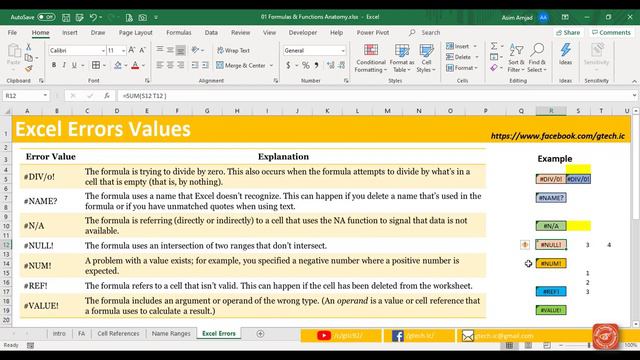Apply the Comma Style
The width and height of the screenshot is (640, 360).
coord(316,65)
